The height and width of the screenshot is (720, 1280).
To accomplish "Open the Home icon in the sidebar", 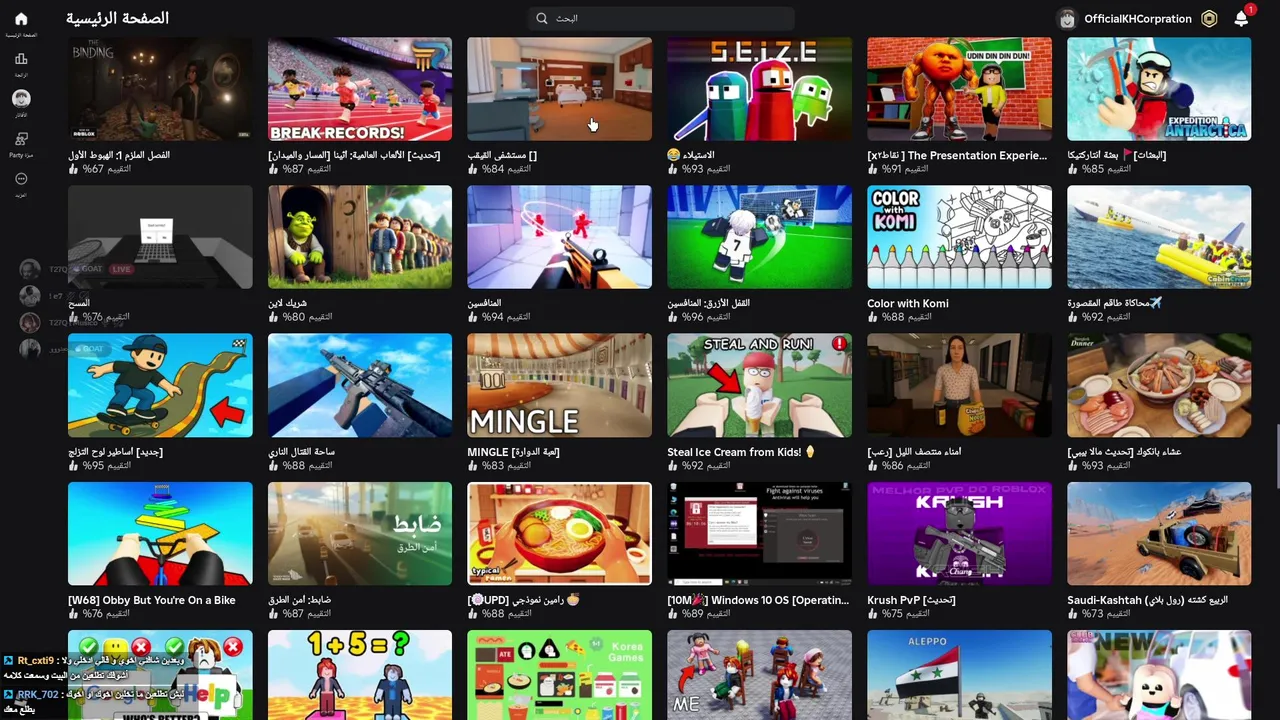I will 21,19.
